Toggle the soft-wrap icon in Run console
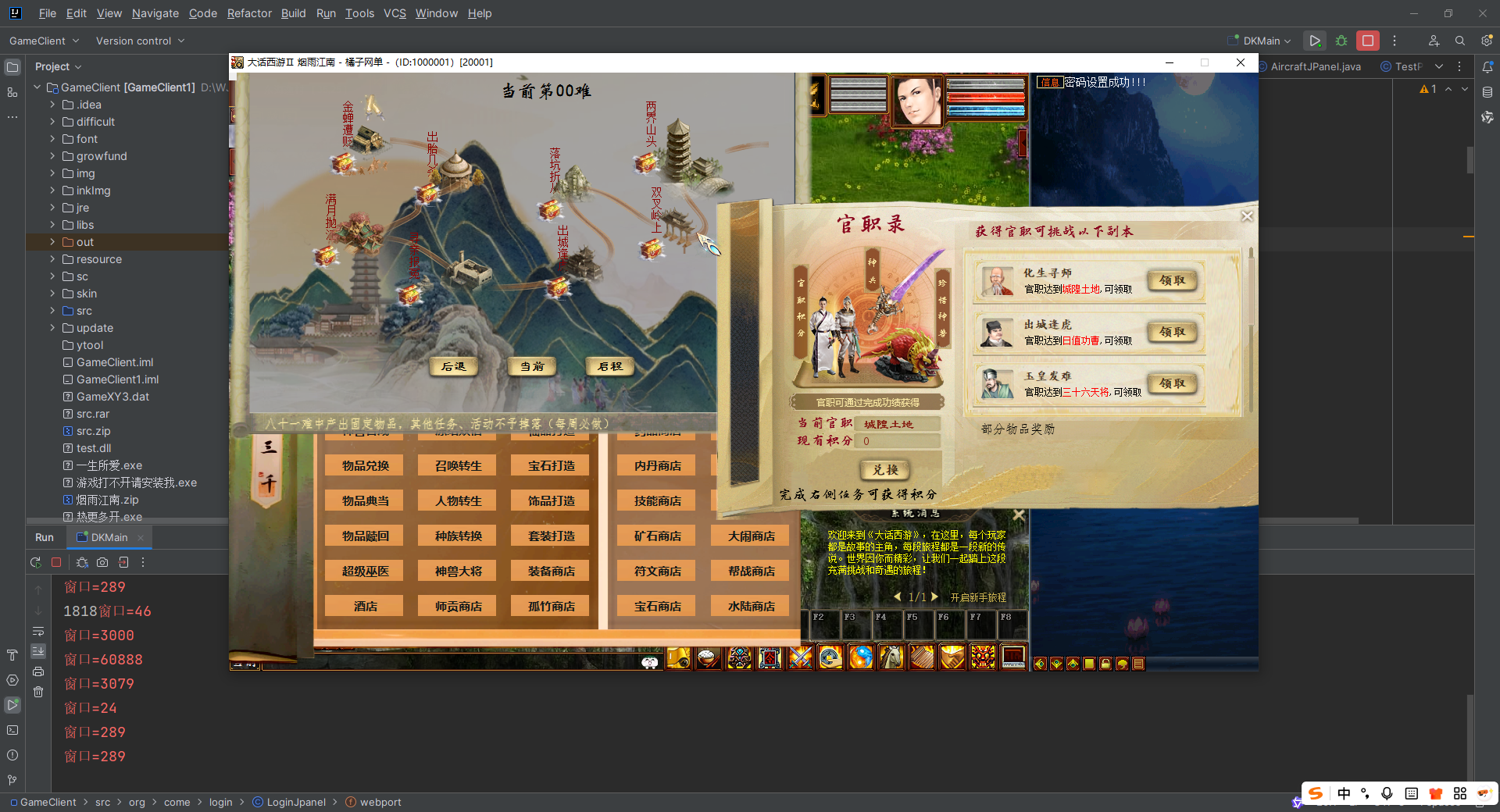The image size is (1500, 812). [38, 631]
